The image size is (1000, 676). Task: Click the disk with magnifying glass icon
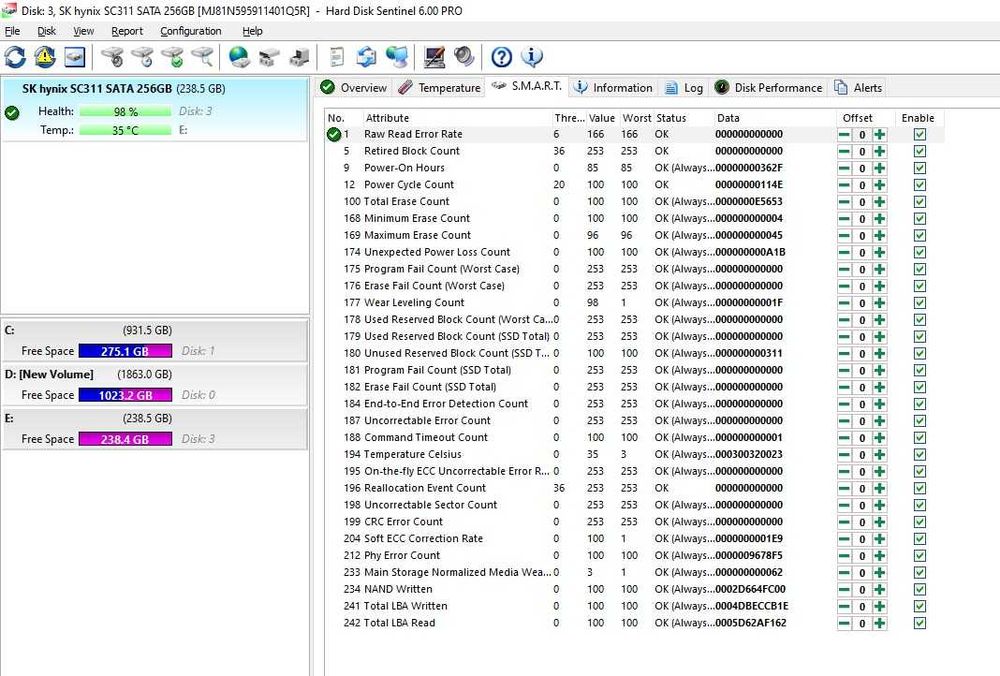click(203, 57)
